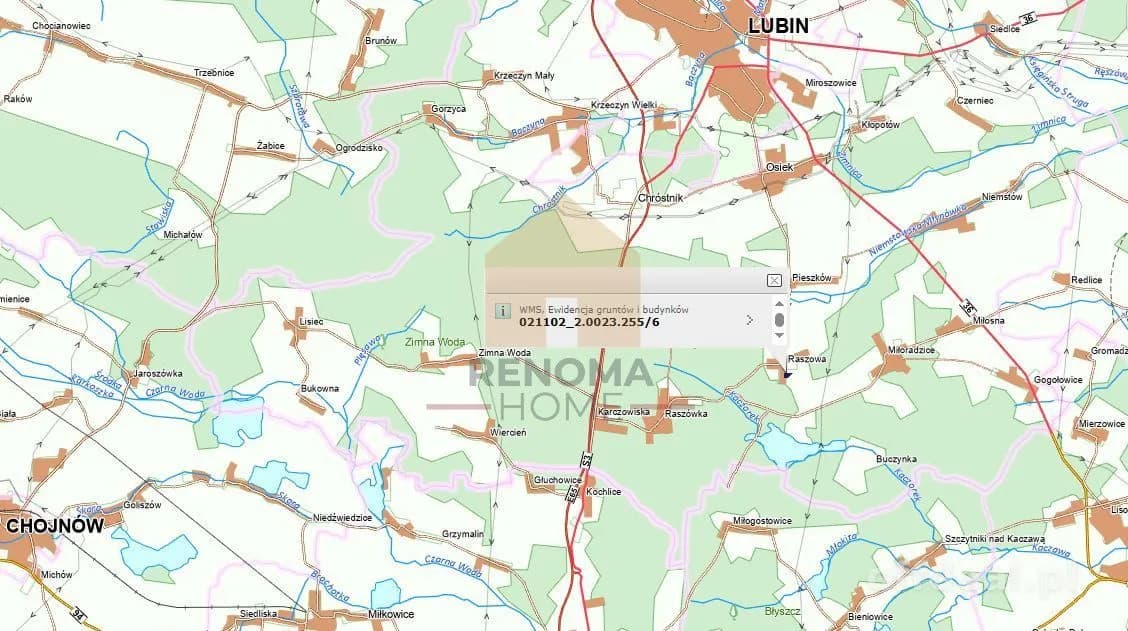Click the Bieniowice village label
This screenshot has width=1128, height=631.
click(870, 617)
